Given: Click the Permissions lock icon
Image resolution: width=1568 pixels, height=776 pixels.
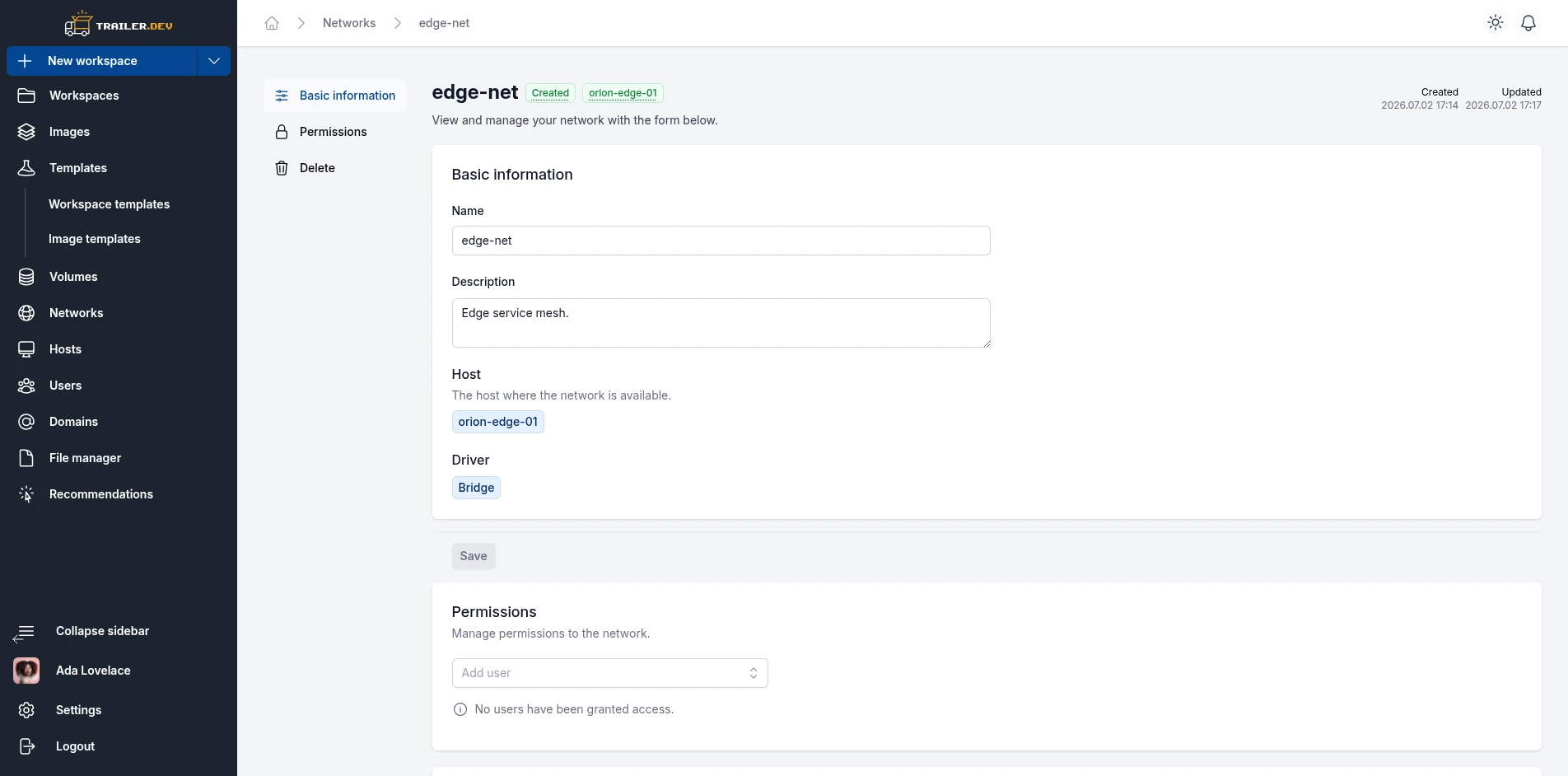Looking at the screenshot, I should tap(282, 132).
